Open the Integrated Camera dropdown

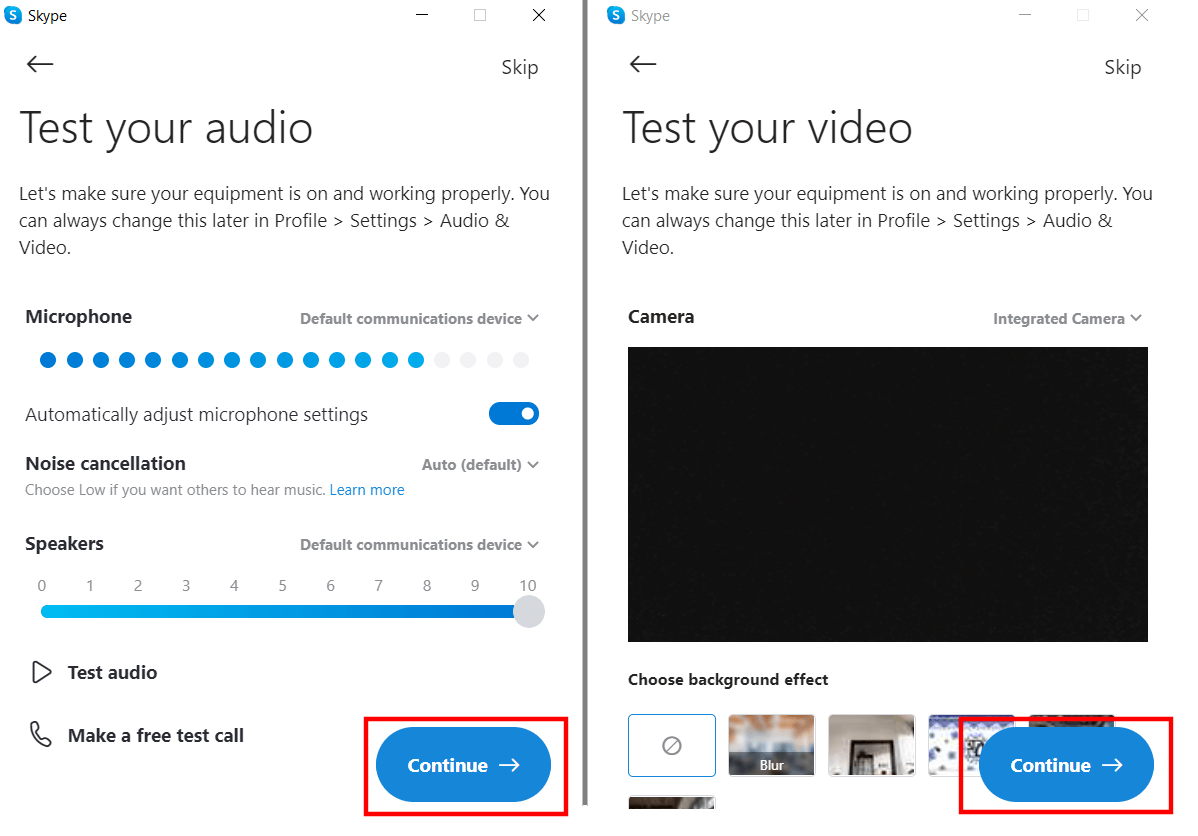click(x=1067, y=318)
